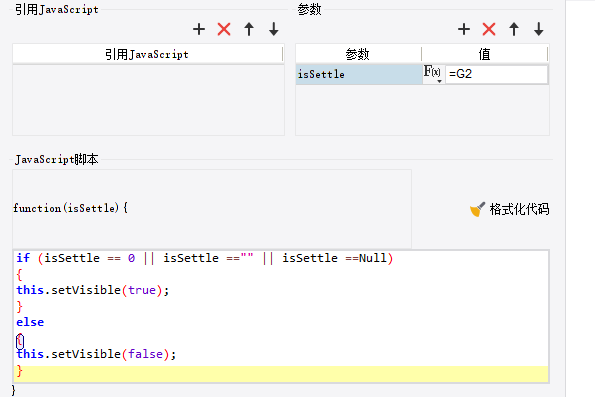Click the function(isSettle) header text
The image size is (595, 397).
71,208
